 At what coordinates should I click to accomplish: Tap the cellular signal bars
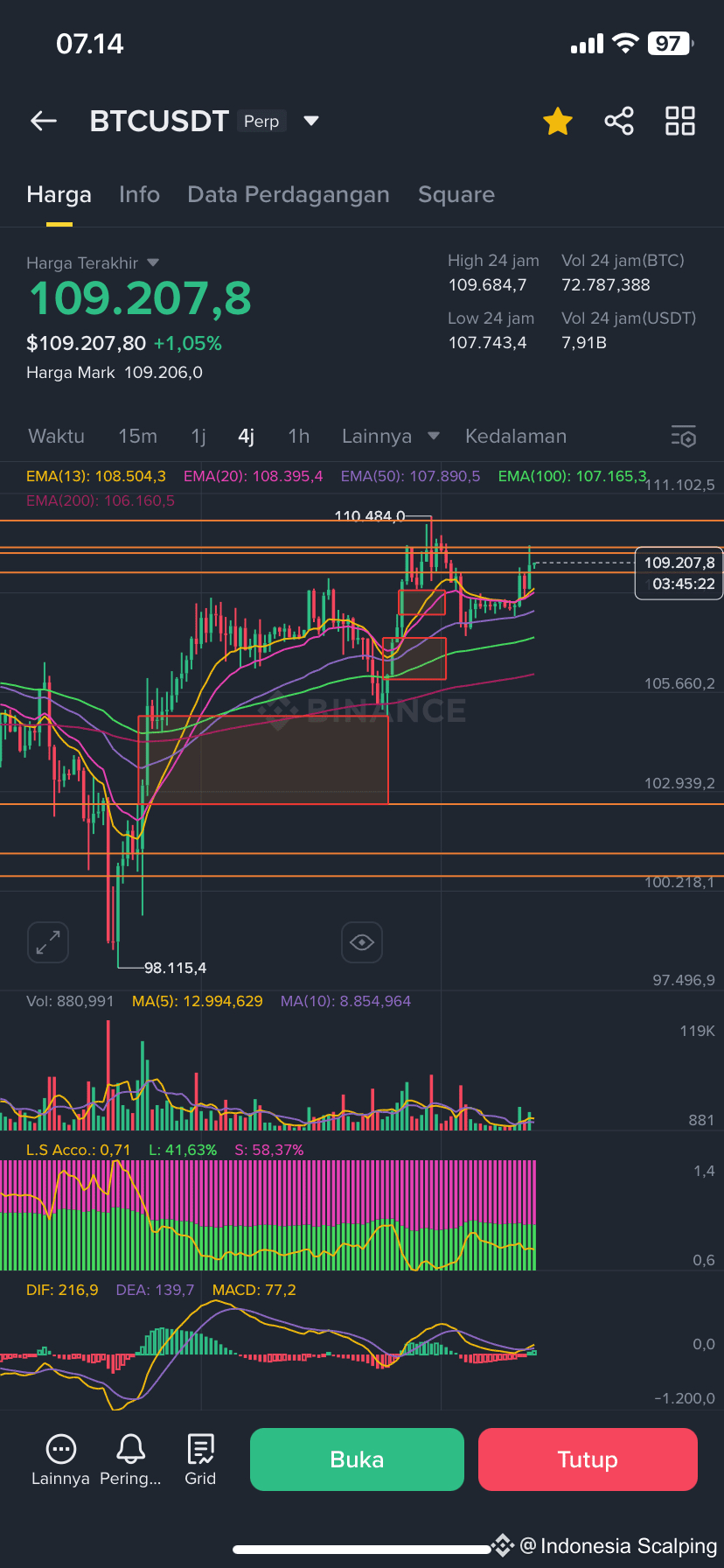click(587, 44)
